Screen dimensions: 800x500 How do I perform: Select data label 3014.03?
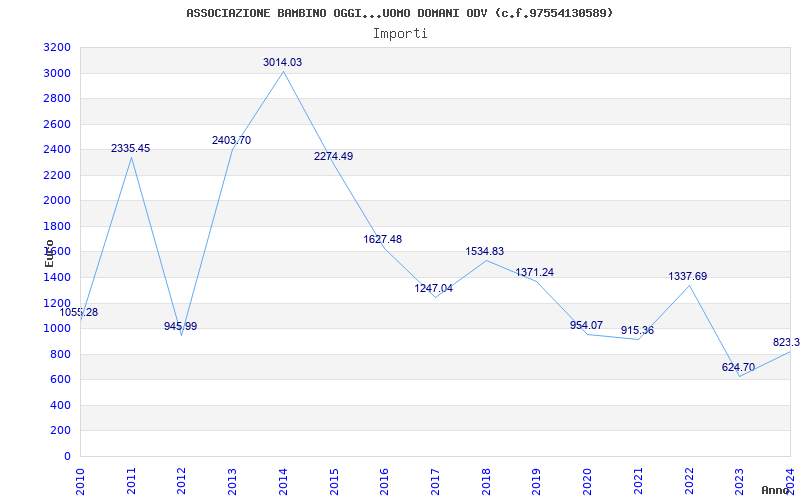tap(282, 62)
